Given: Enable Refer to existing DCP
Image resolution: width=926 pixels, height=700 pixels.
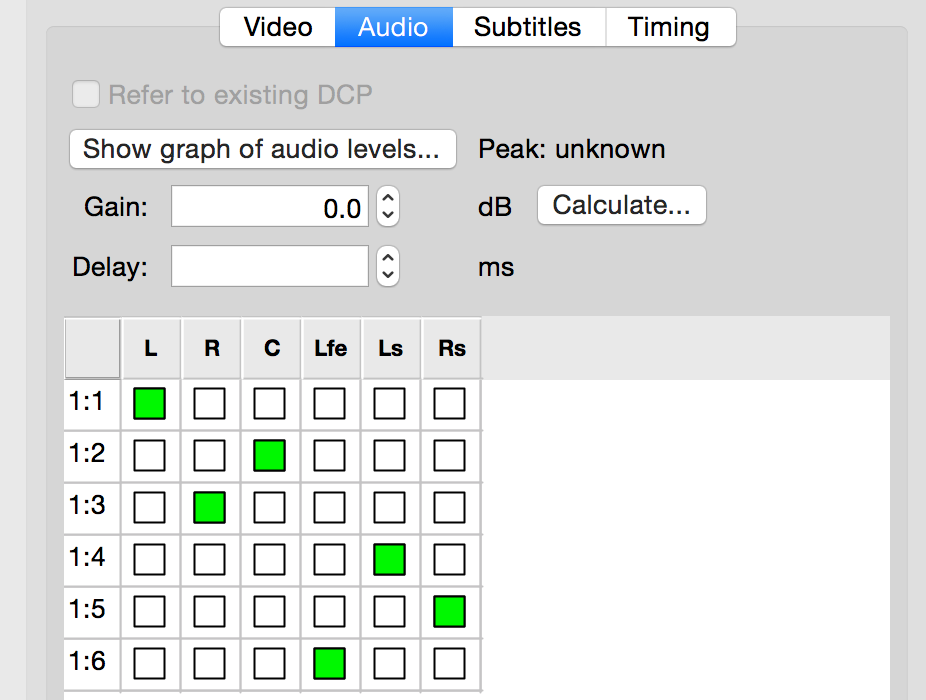Looking at the screenshot, I should (85, 94).
